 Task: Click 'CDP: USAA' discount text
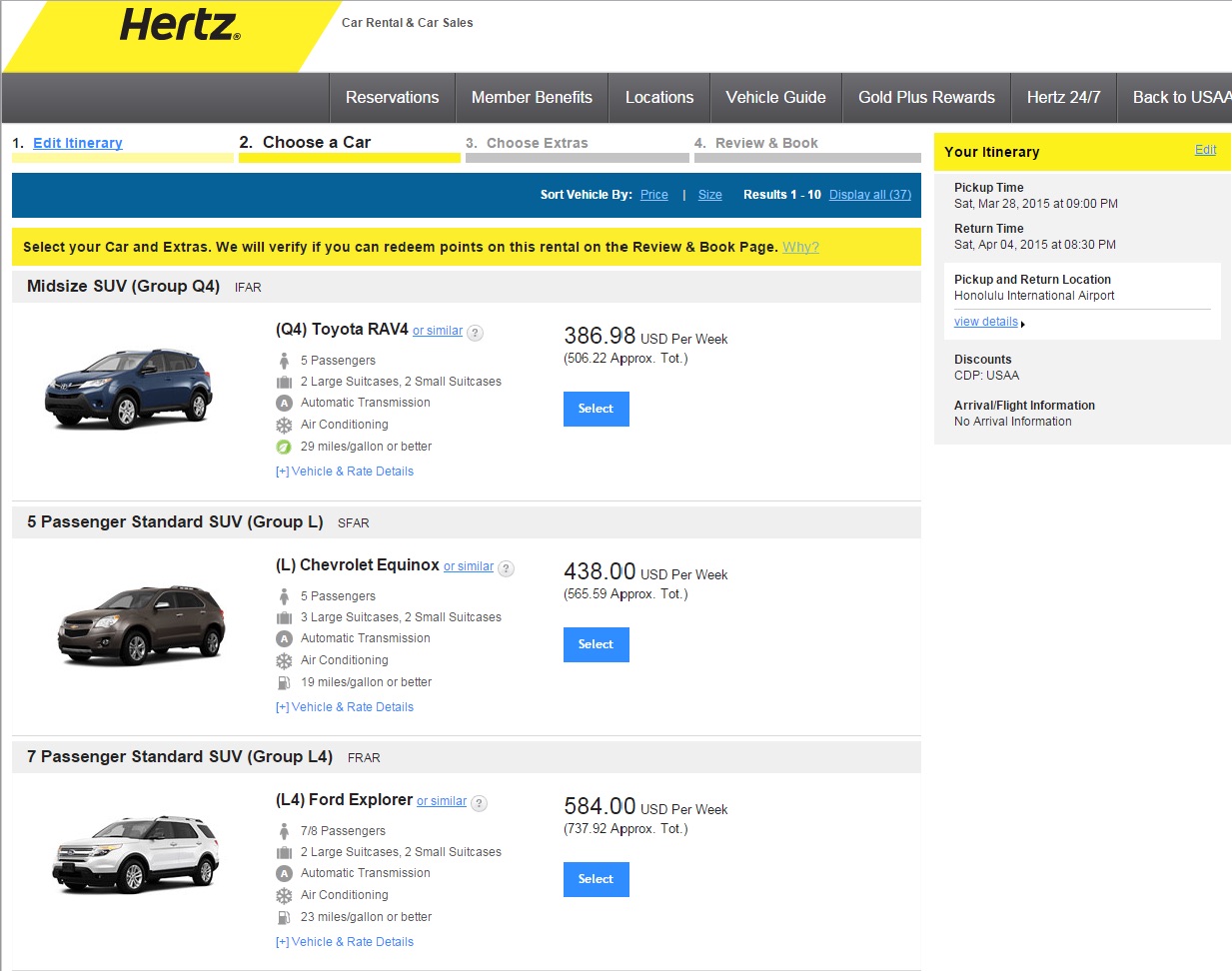[987, 376]
